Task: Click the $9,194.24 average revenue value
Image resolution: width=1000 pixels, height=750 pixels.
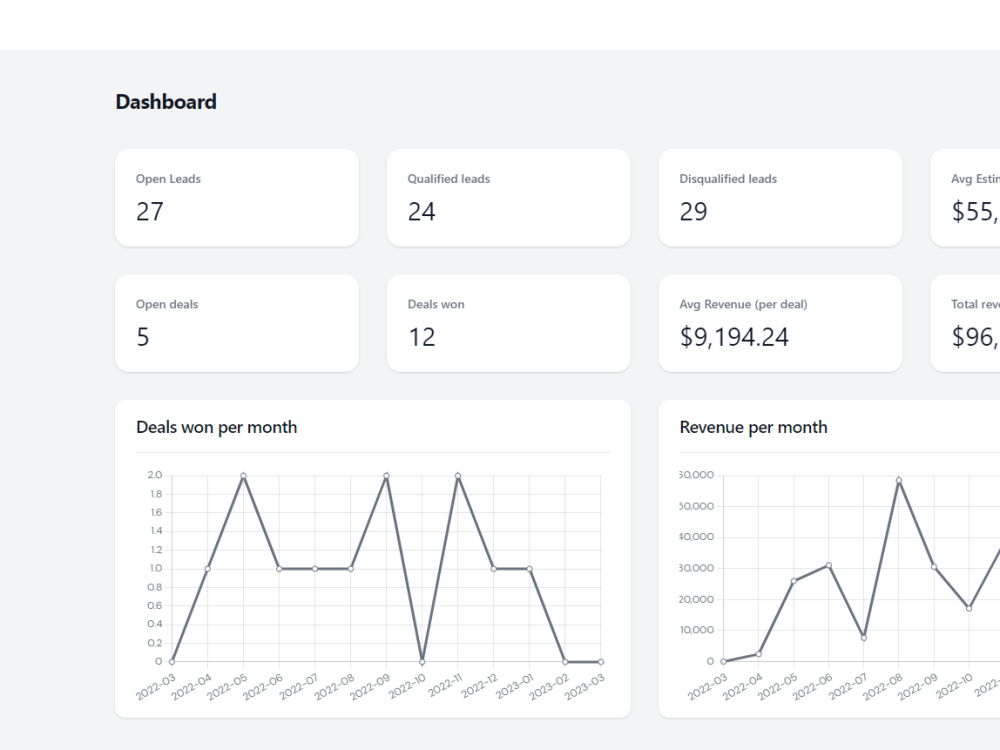Action: coord(734,337)
